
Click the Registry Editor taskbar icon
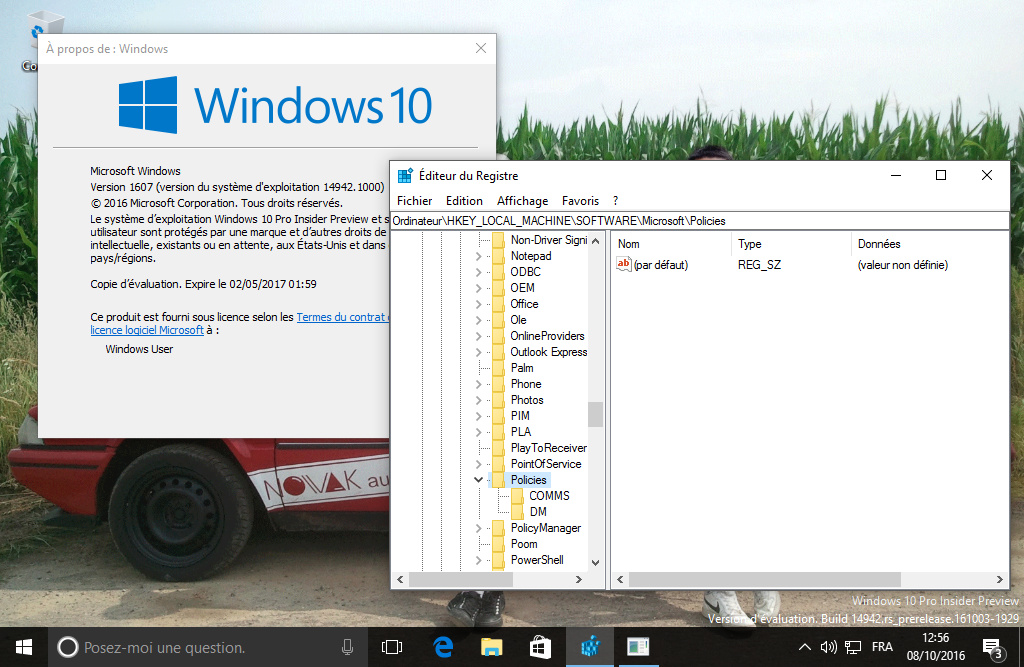[x=590, y=647]
